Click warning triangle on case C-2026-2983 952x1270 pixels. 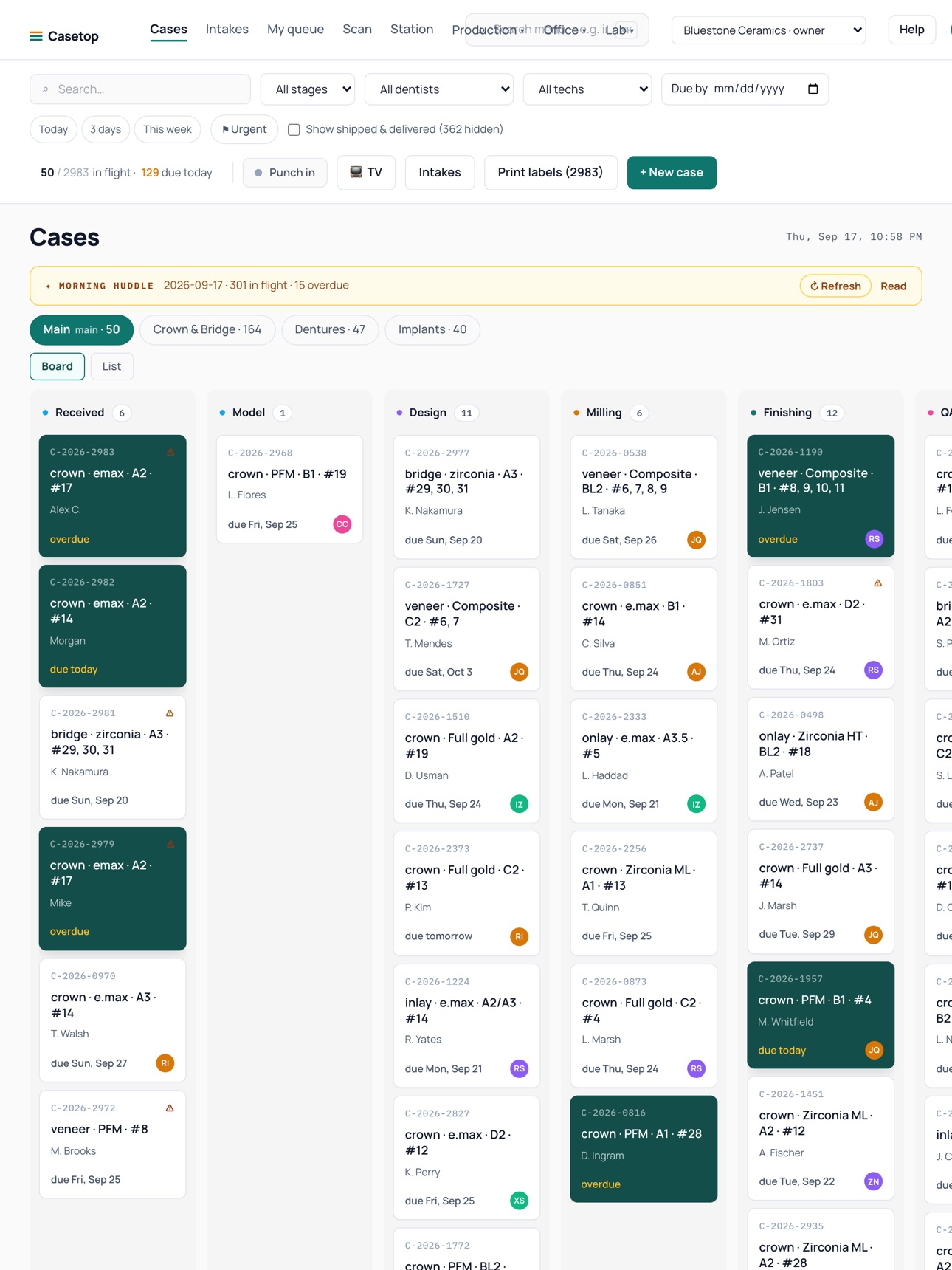click(170, 452)
